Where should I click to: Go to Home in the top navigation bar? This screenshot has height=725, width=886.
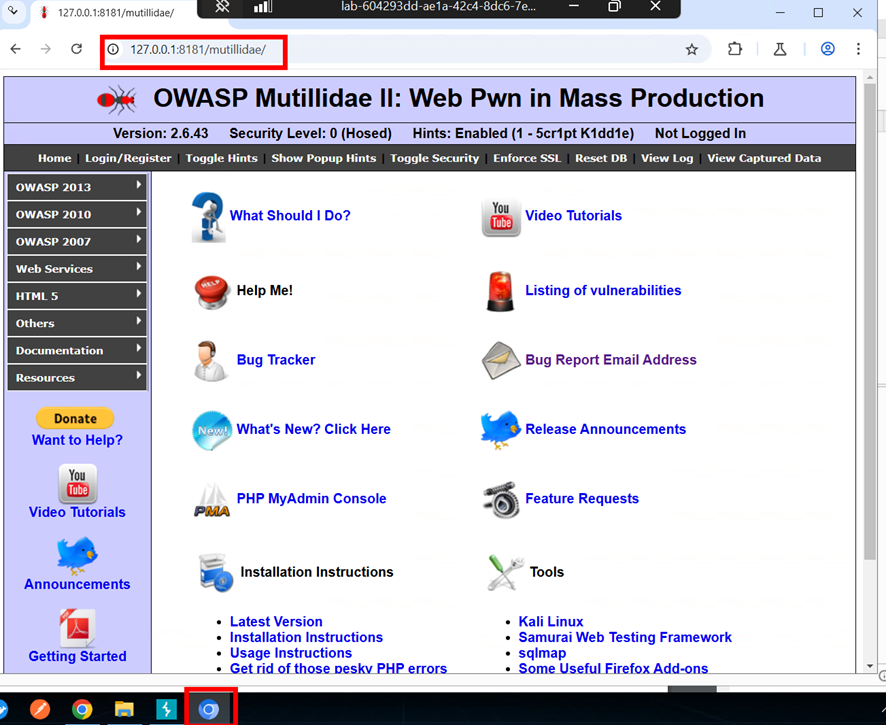point(55,158)
